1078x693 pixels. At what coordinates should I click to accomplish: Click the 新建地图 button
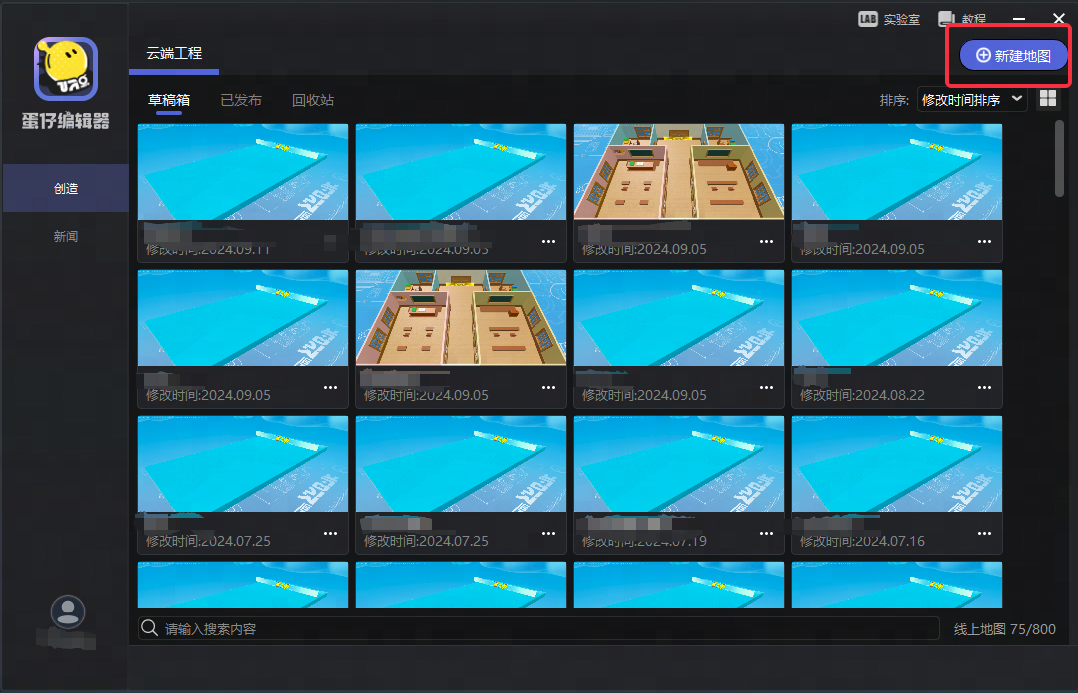(1013, 56)
